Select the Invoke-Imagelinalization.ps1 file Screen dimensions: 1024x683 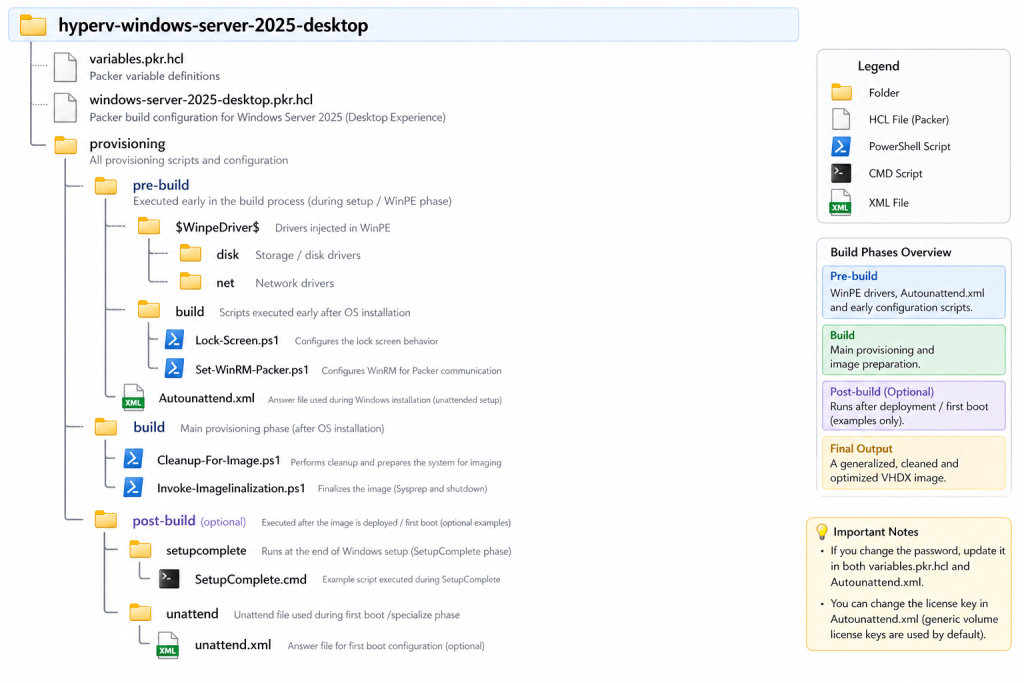point(230,488)
